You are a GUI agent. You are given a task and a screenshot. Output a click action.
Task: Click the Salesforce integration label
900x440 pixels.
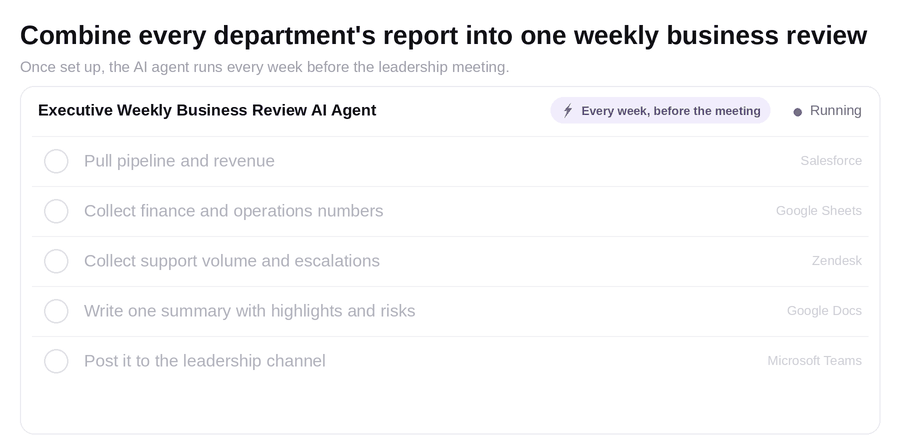(x=831, y=161)
